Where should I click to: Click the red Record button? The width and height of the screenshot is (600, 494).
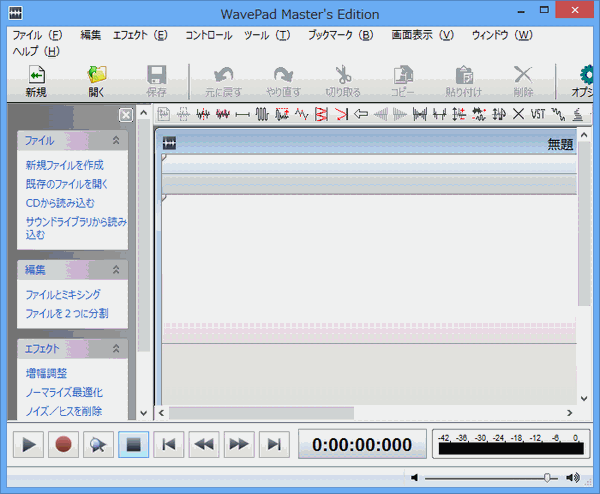click(x=64, y=445)
